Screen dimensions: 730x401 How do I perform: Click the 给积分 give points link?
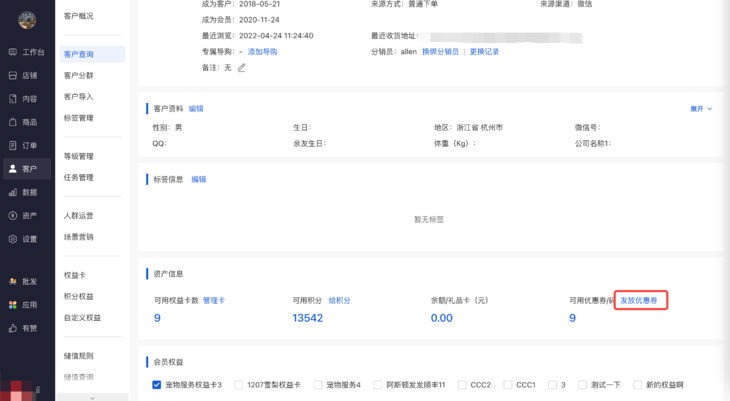[x=339, y=300]
